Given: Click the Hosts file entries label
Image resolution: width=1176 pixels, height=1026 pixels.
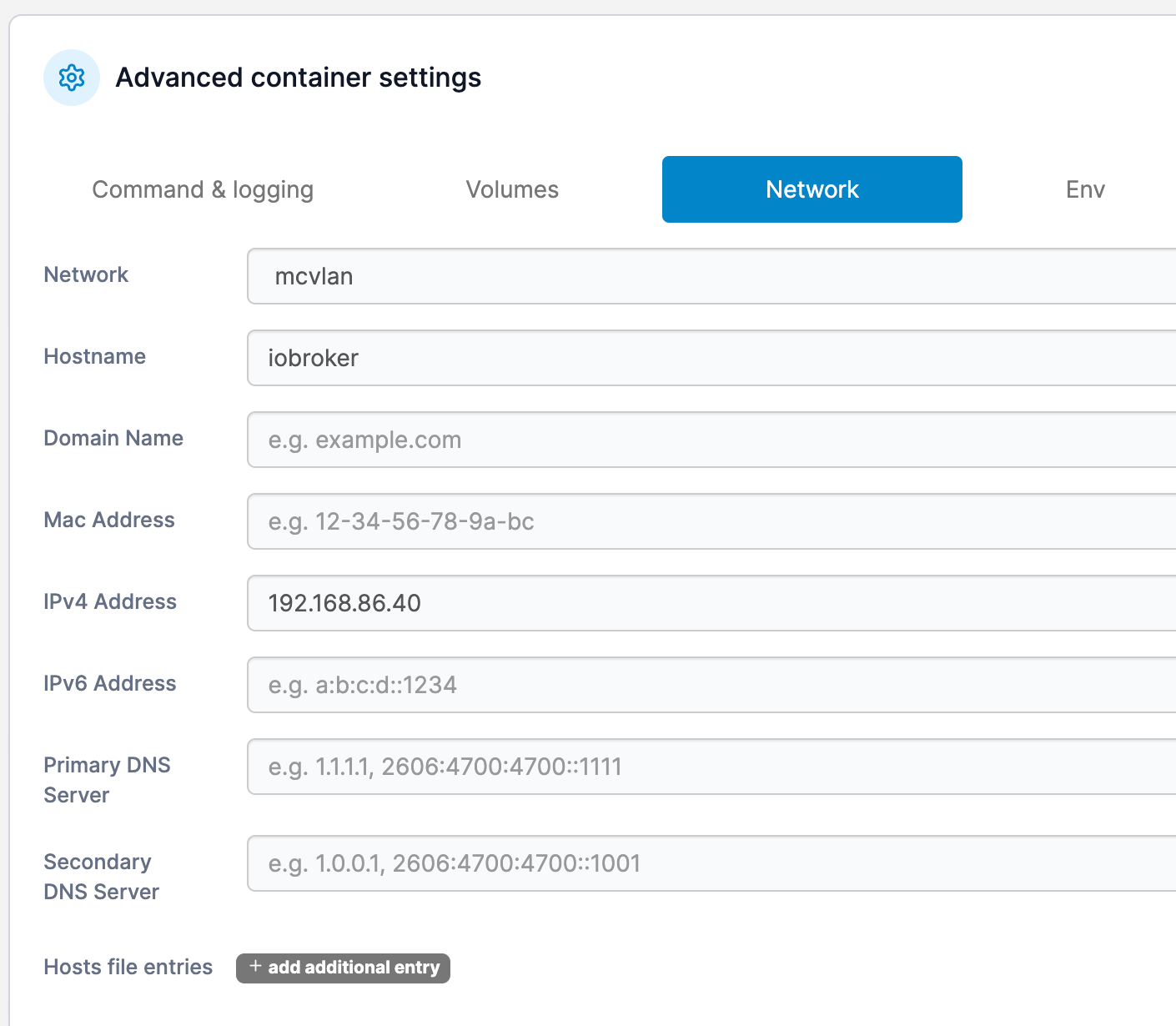Looking at the screenshot, I should click(x=128, y=967).
